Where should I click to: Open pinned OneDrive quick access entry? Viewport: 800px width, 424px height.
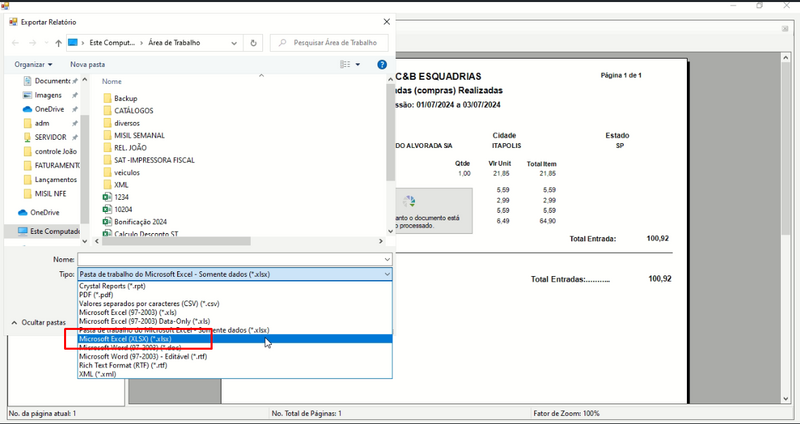[49, 109]
